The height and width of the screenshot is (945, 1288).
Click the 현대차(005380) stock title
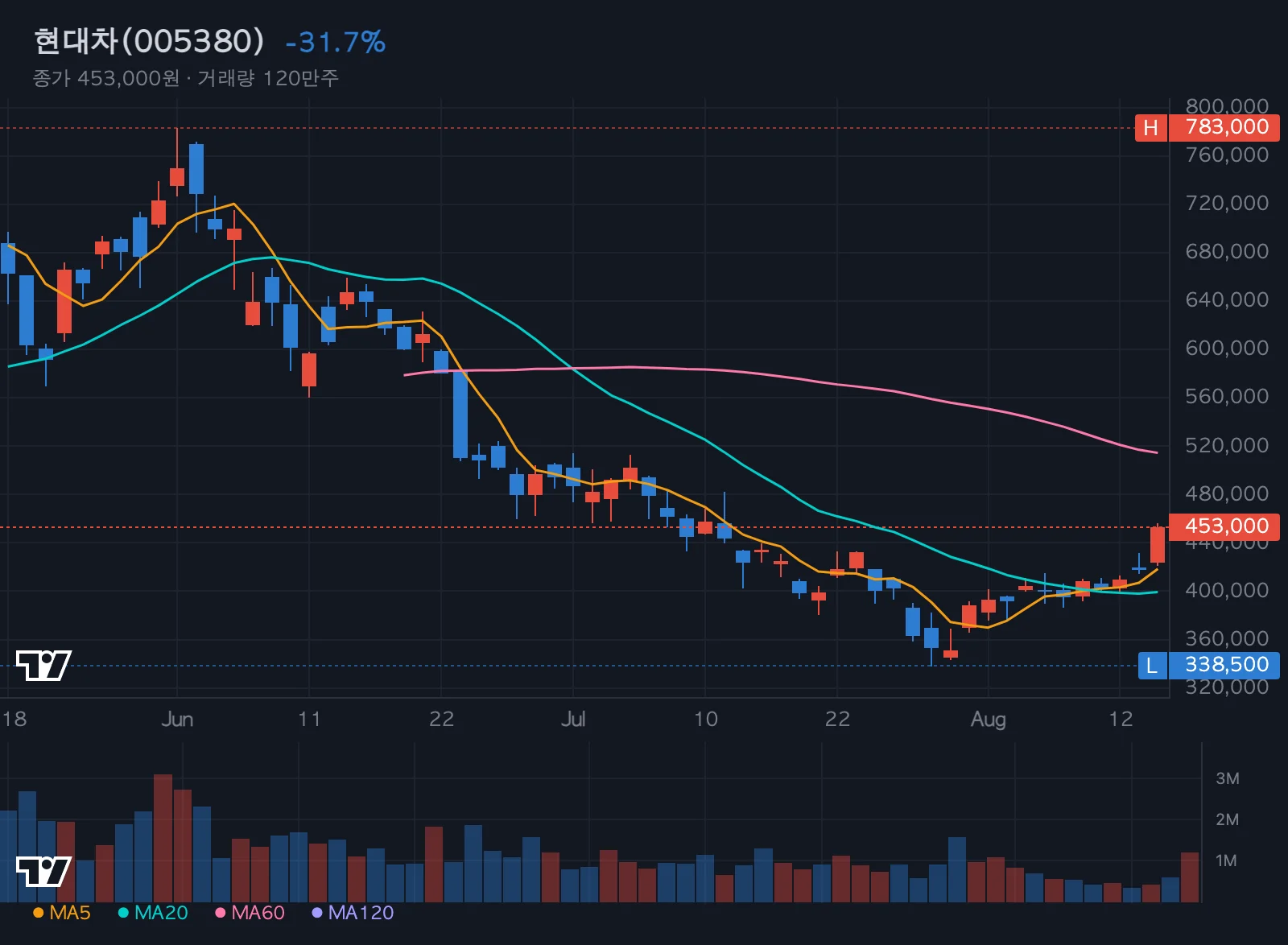coord(149,41)
